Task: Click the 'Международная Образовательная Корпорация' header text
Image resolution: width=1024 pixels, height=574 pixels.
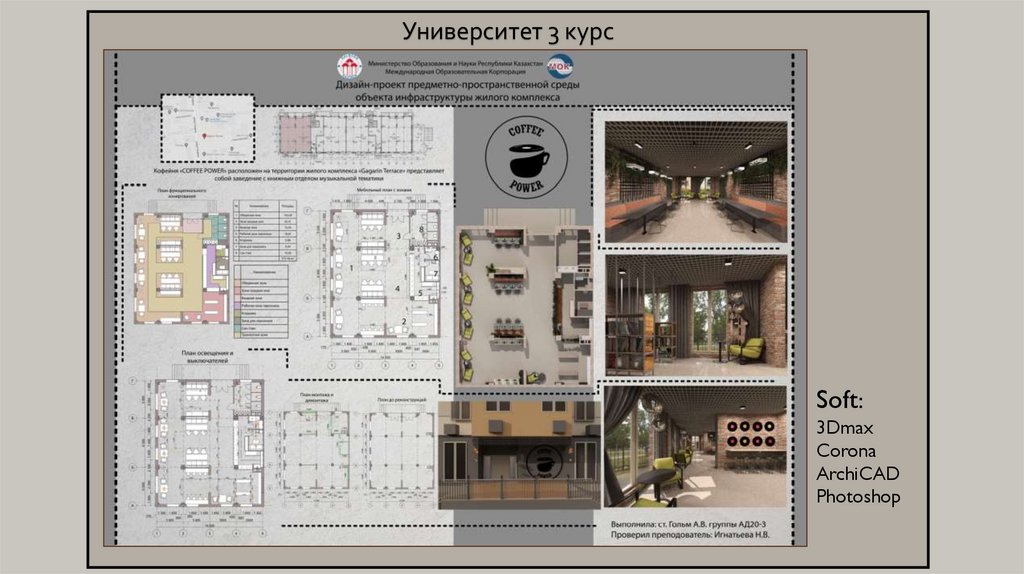Action: pos(455,72)
